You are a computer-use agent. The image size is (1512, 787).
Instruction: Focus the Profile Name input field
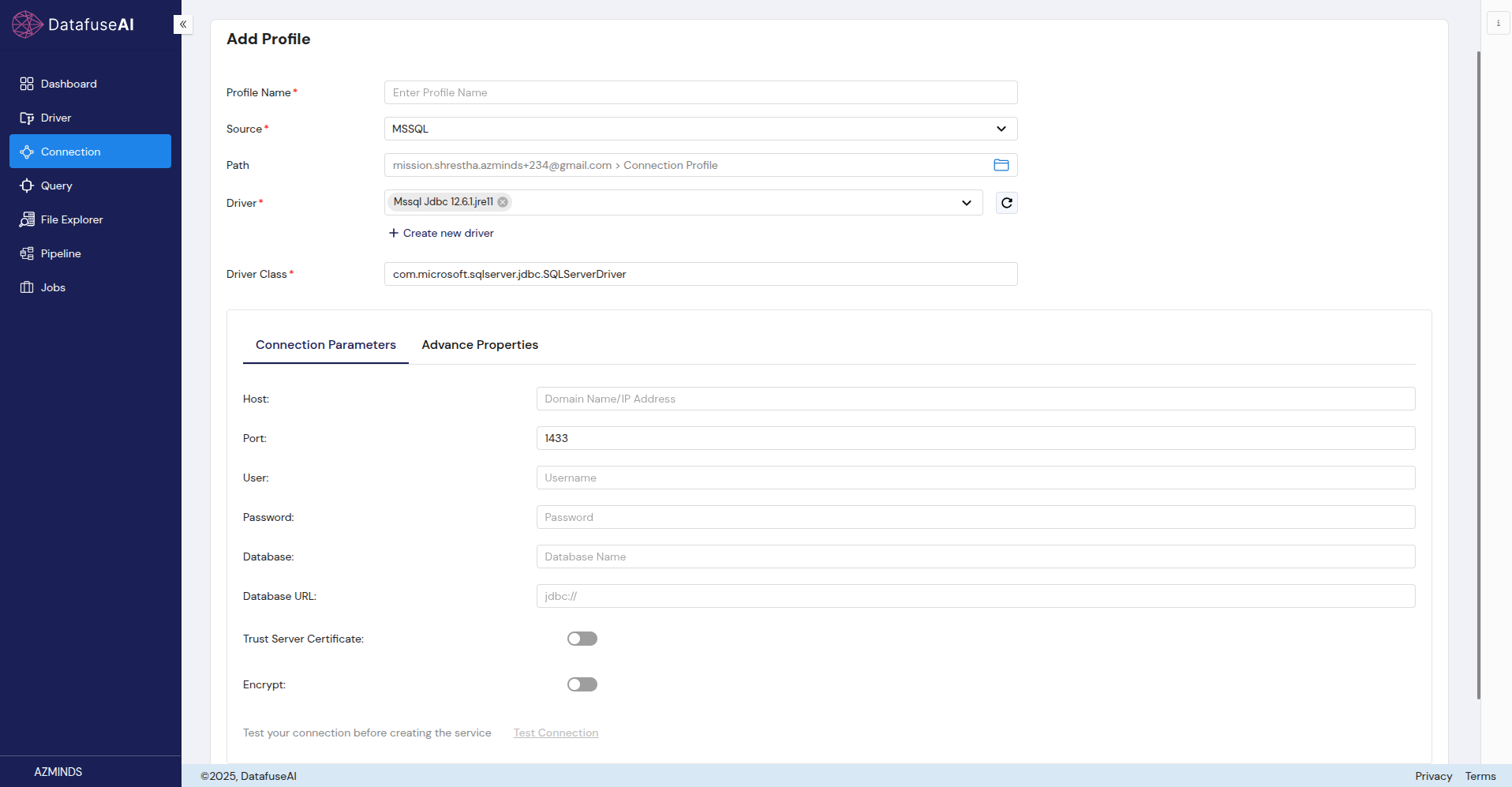tap(700, 92)
